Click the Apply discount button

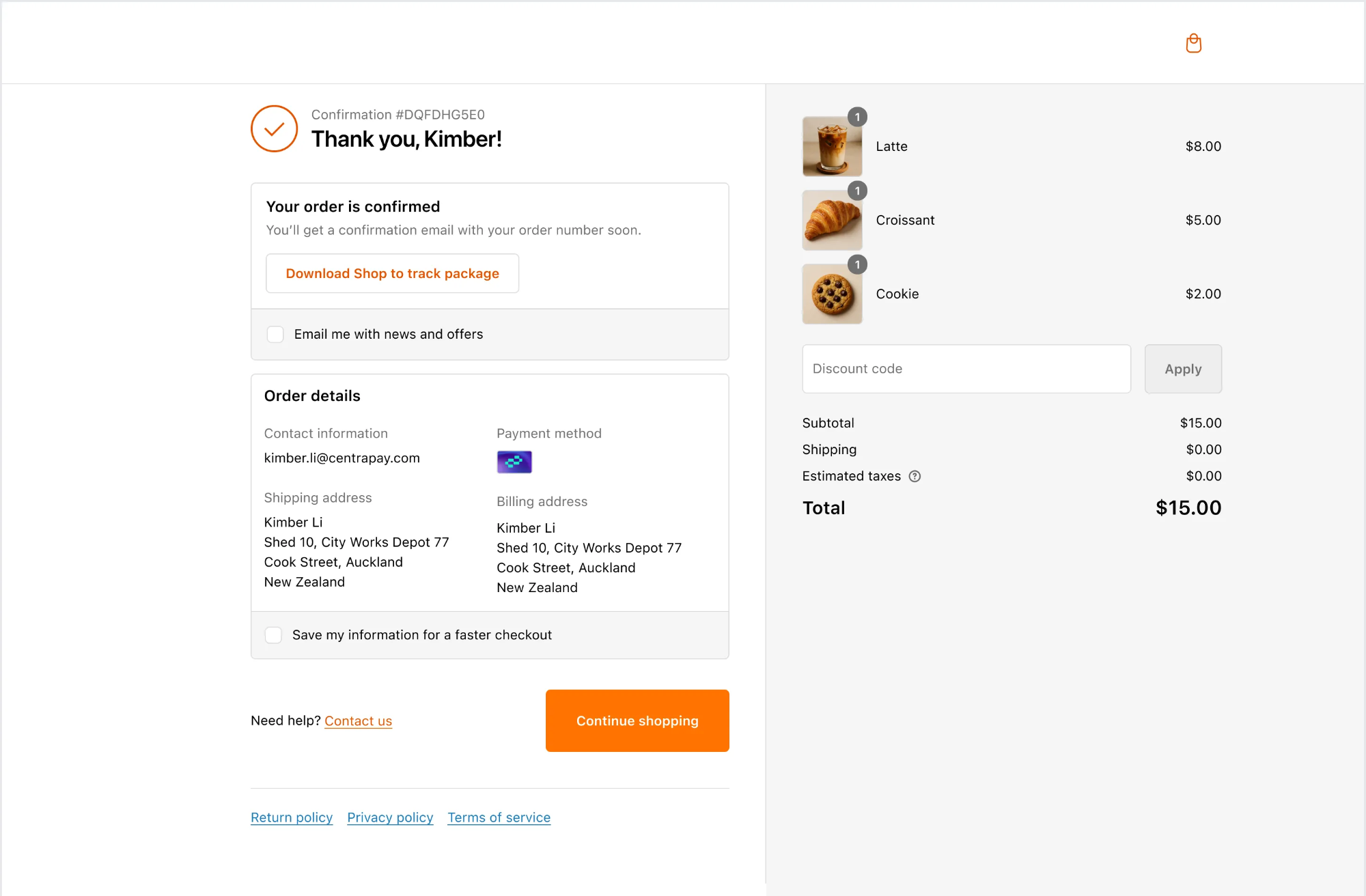(1183, 369)
